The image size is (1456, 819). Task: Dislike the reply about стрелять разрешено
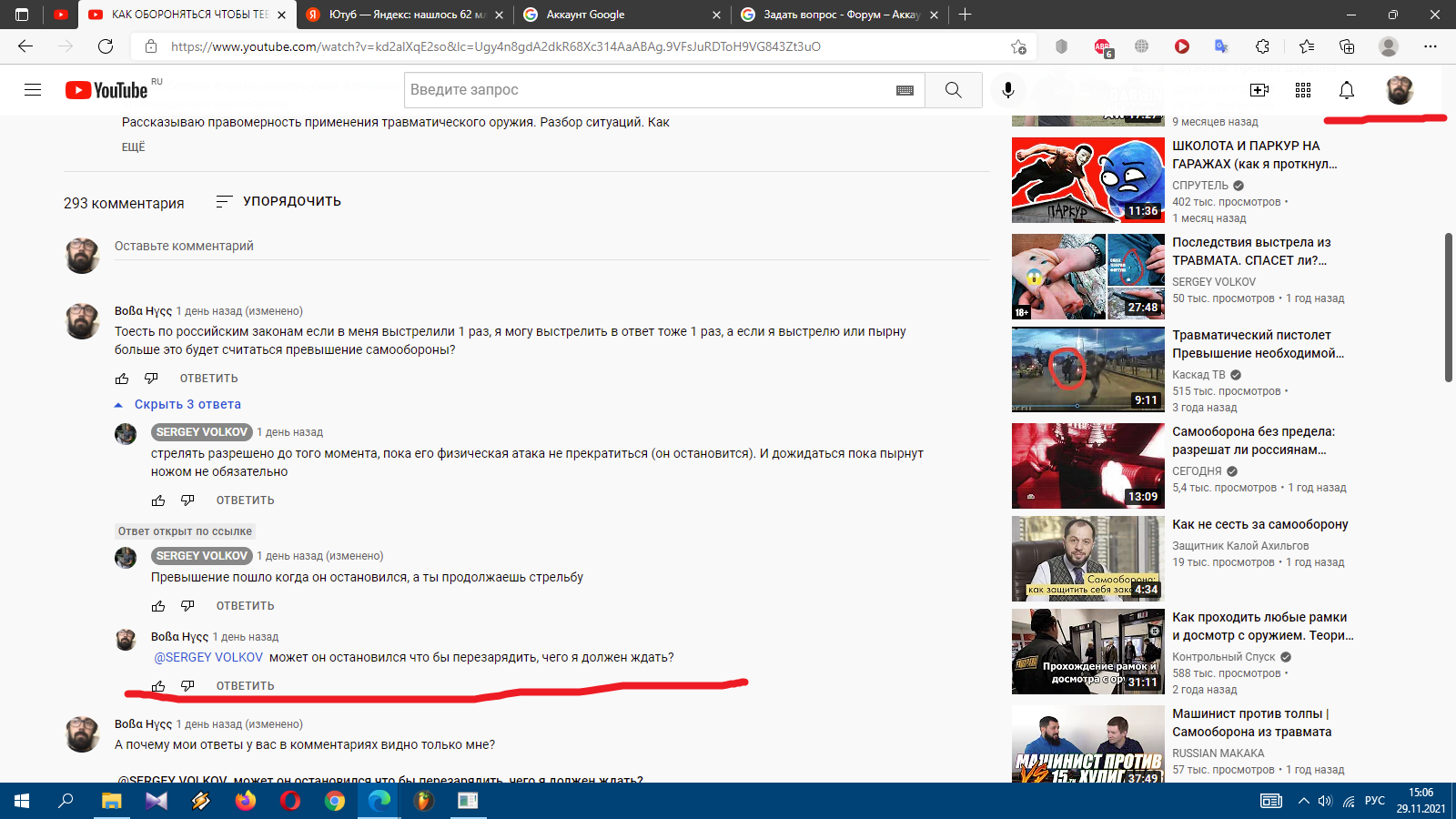(187, 500)
